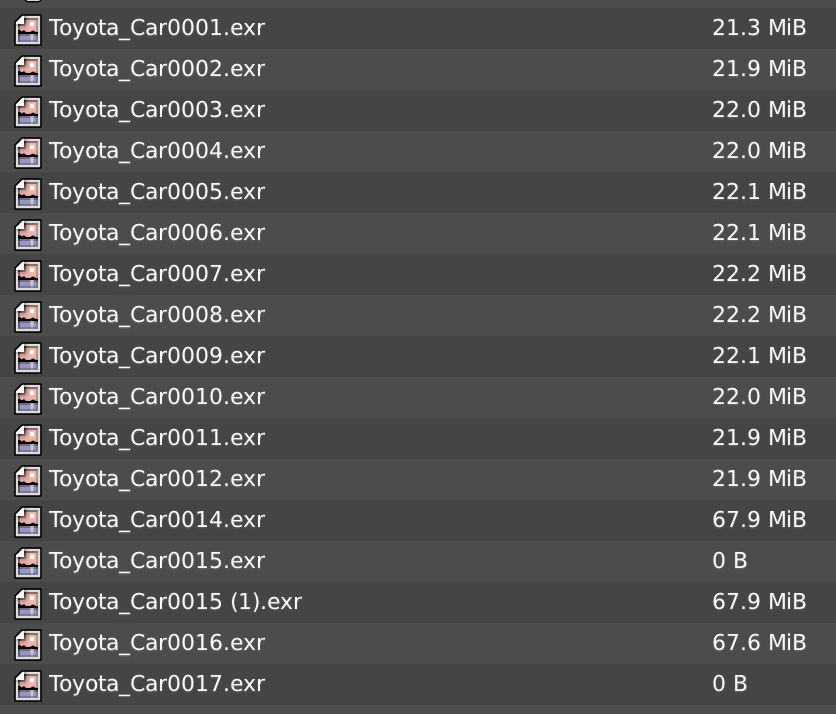Select file name Toyota_Car0007.exr
836x714 pixels.
pyautogui.click(x=157, y=275)
